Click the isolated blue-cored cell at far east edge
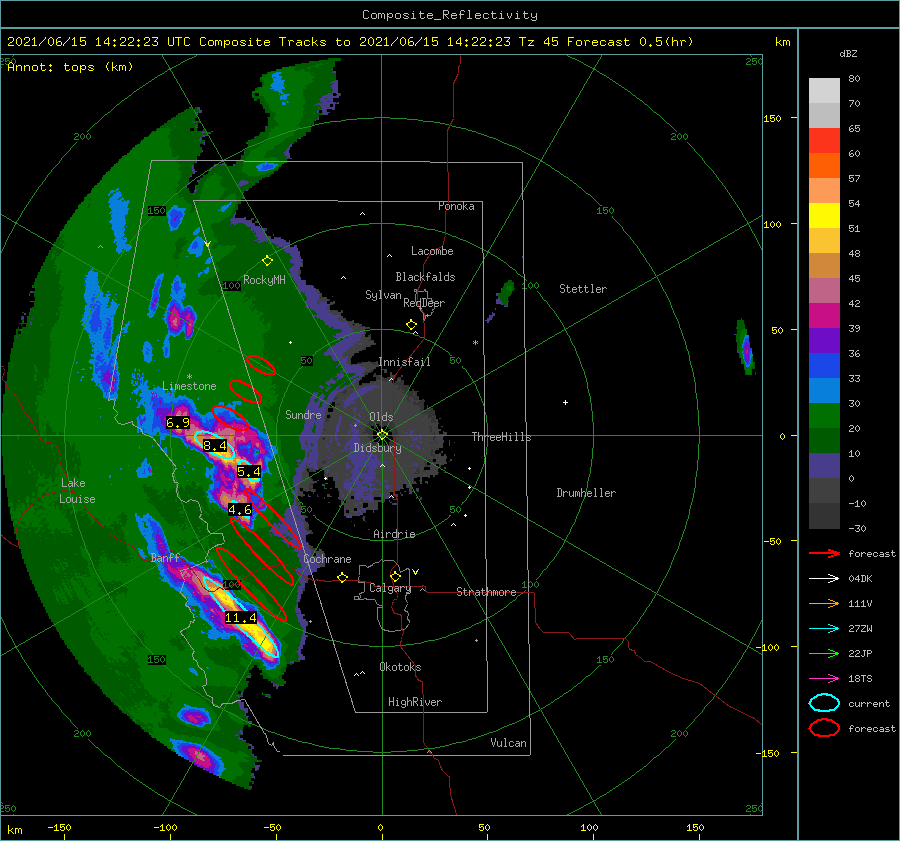The width and height of the screenshot is (900, 841). pos(745,348)
